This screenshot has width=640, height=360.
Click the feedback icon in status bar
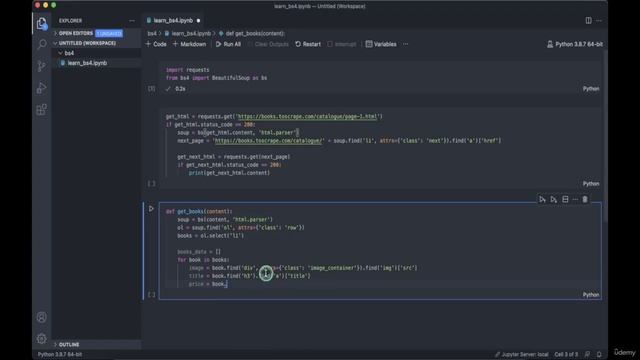(x=587, y=354)
